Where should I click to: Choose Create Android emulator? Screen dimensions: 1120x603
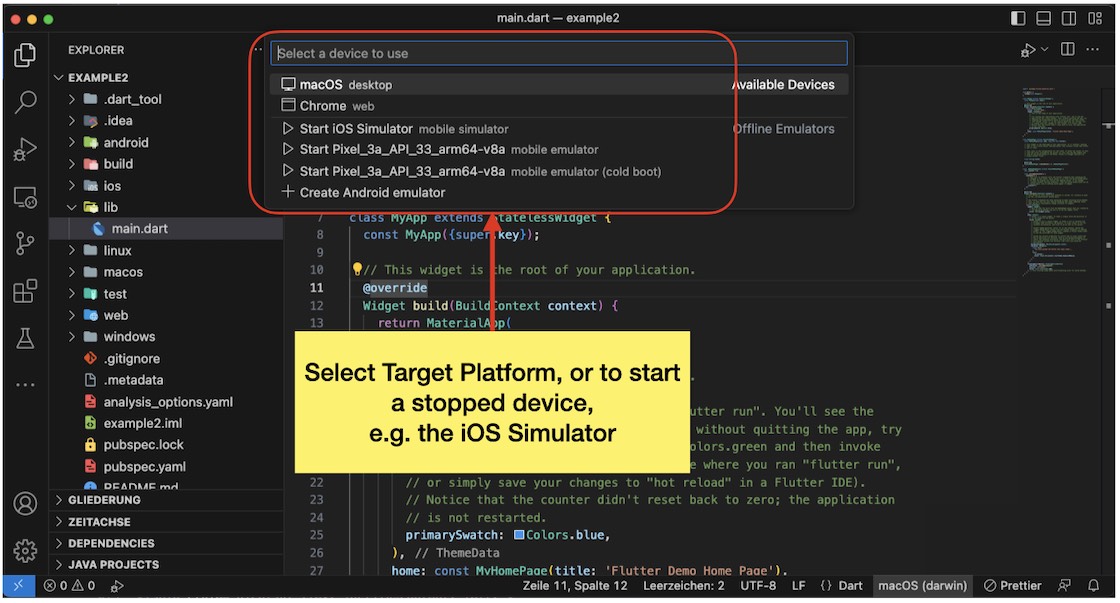[559, 192]
